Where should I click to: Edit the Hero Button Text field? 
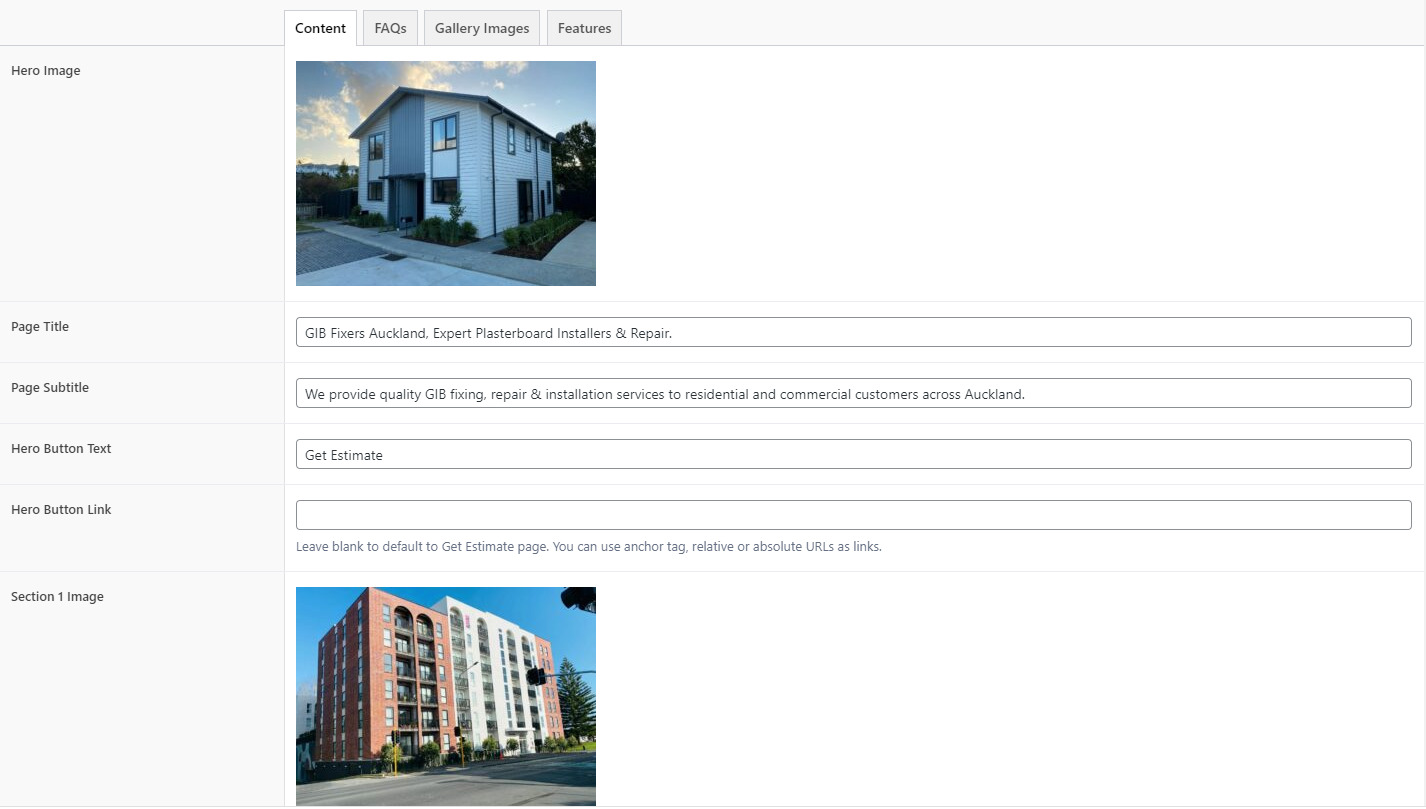(853, 455)
